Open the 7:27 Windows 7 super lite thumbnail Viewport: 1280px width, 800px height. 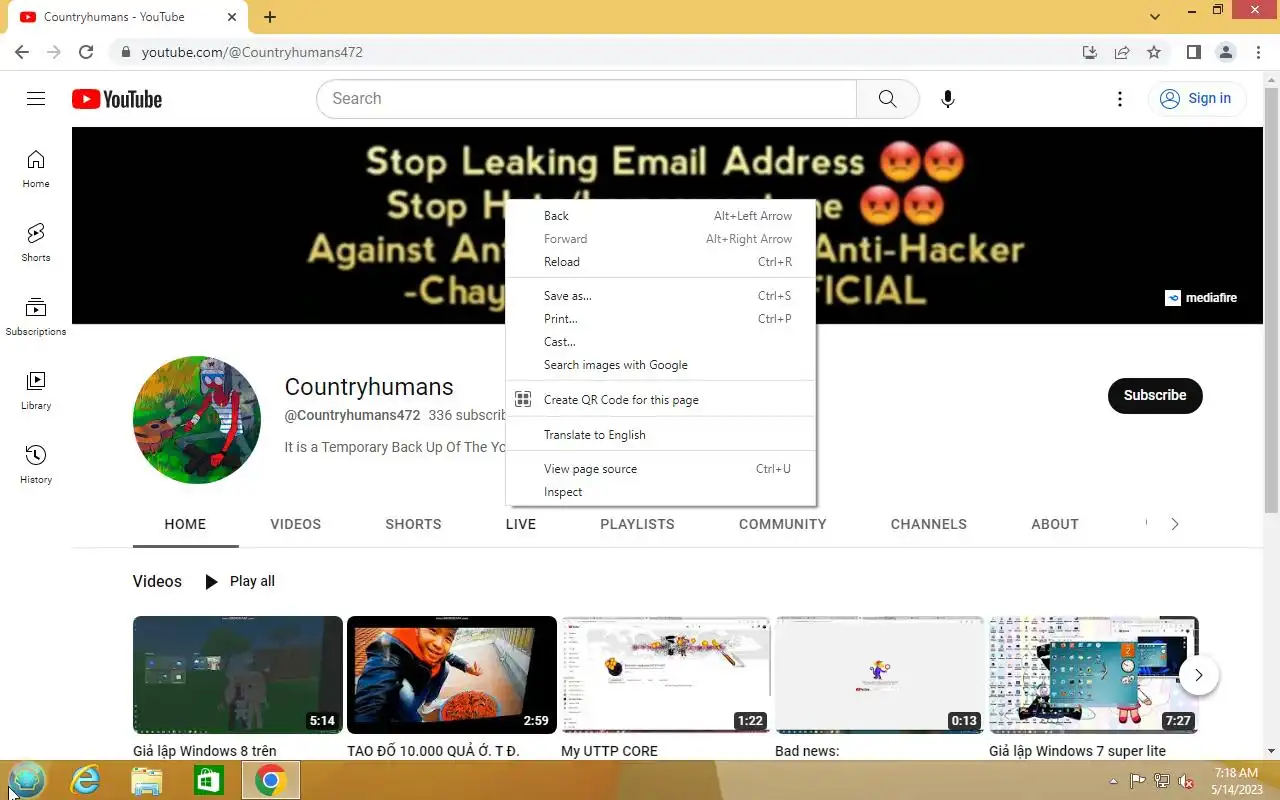point(1094,675)
